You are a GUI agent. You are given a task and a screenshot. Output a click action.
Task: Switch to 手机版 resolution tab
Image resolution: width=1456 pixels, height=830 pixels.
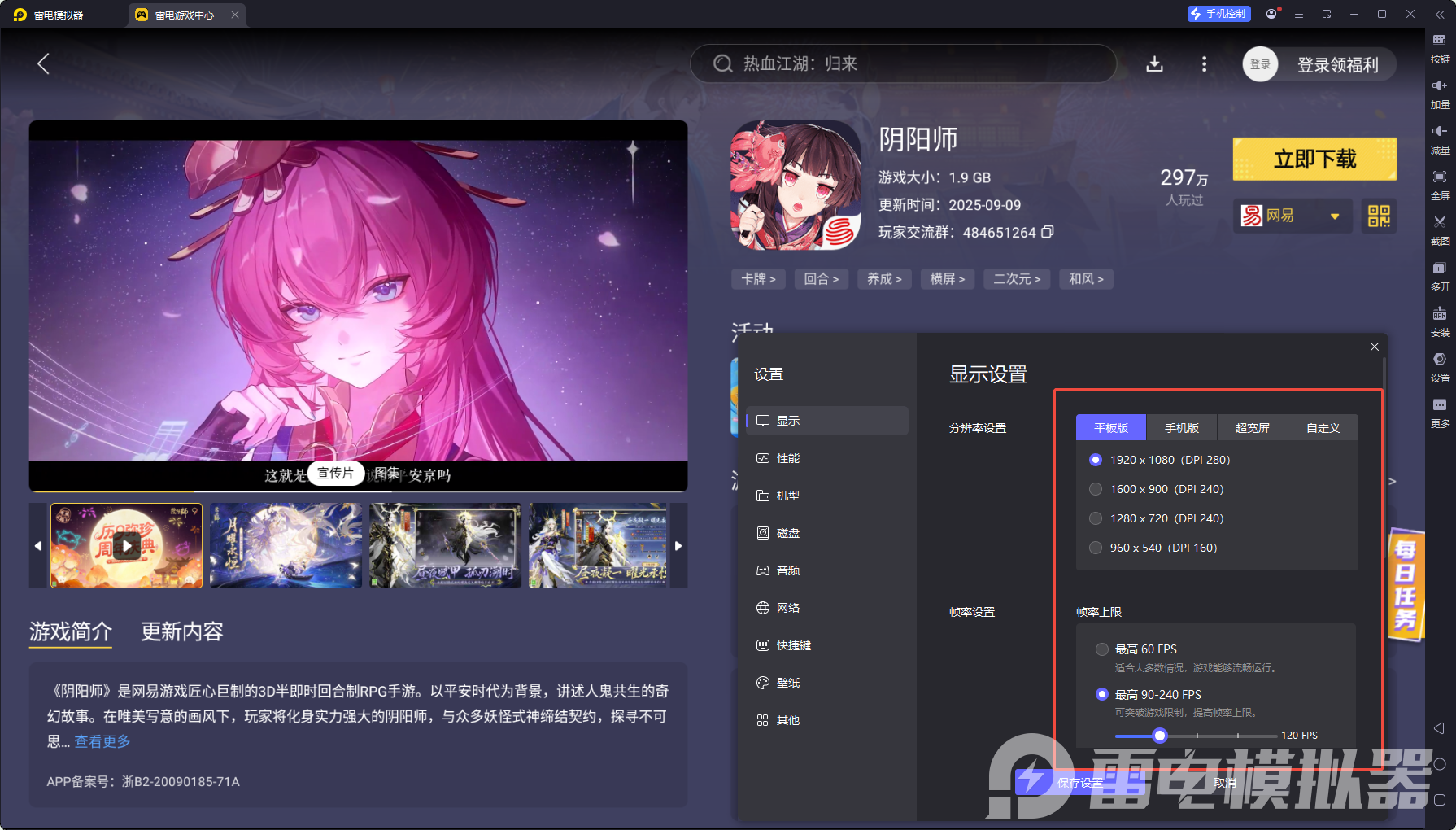pyautogui.click(x=1181, y=428)
